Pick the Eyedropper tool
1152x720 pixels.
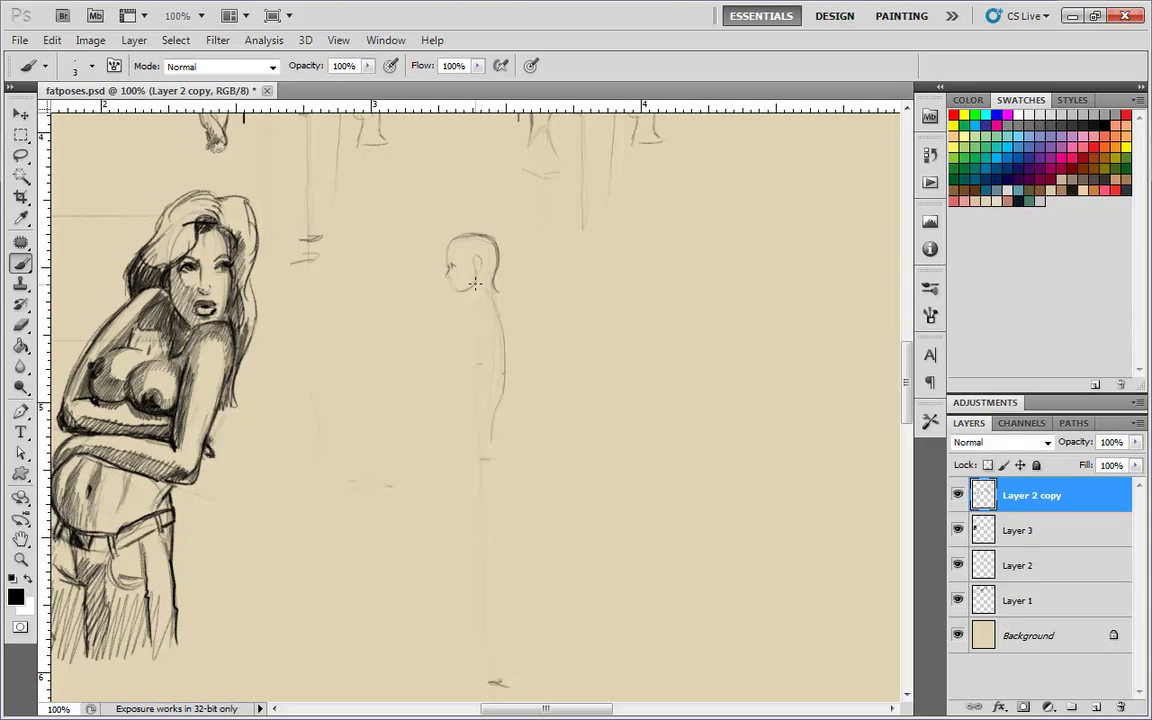point(21,218)
